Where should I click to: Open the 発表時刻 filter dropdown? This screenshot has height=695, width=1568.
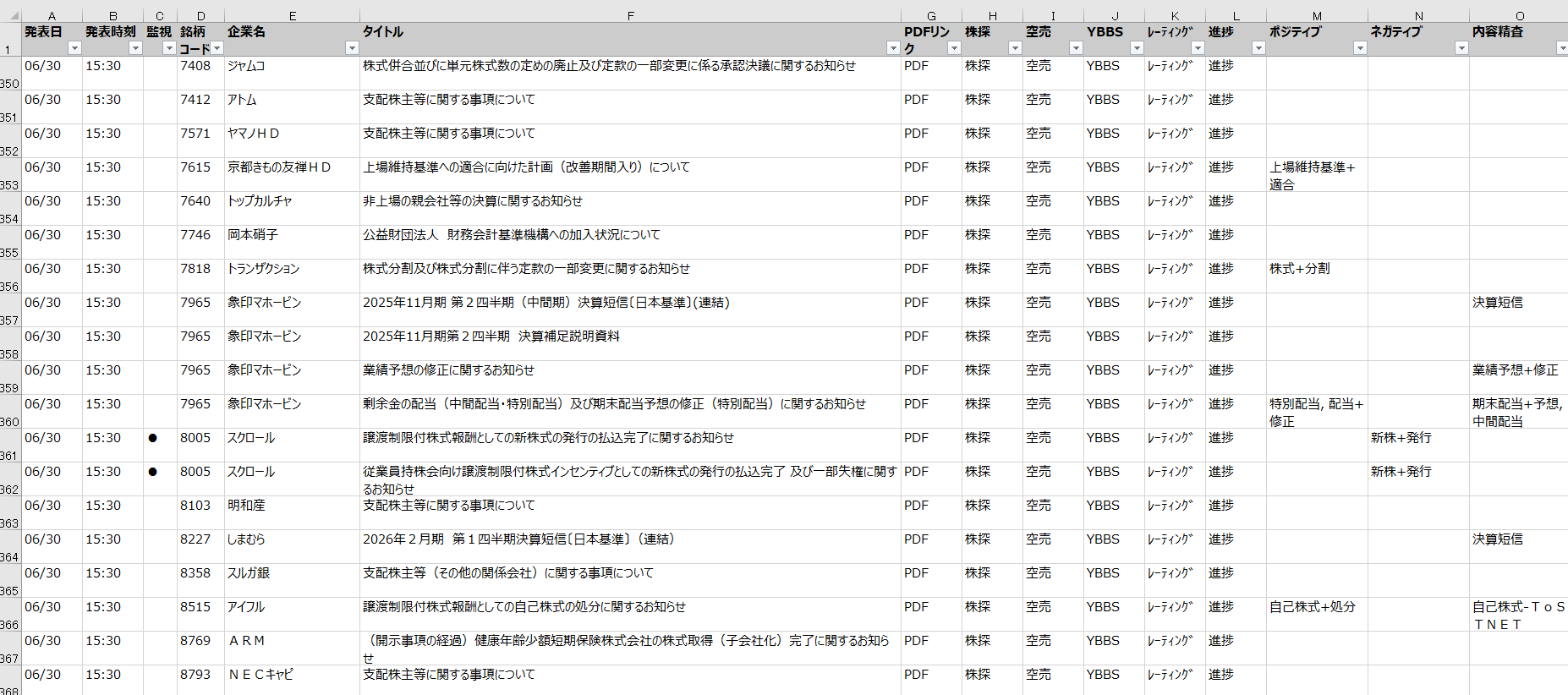[135, 48]
